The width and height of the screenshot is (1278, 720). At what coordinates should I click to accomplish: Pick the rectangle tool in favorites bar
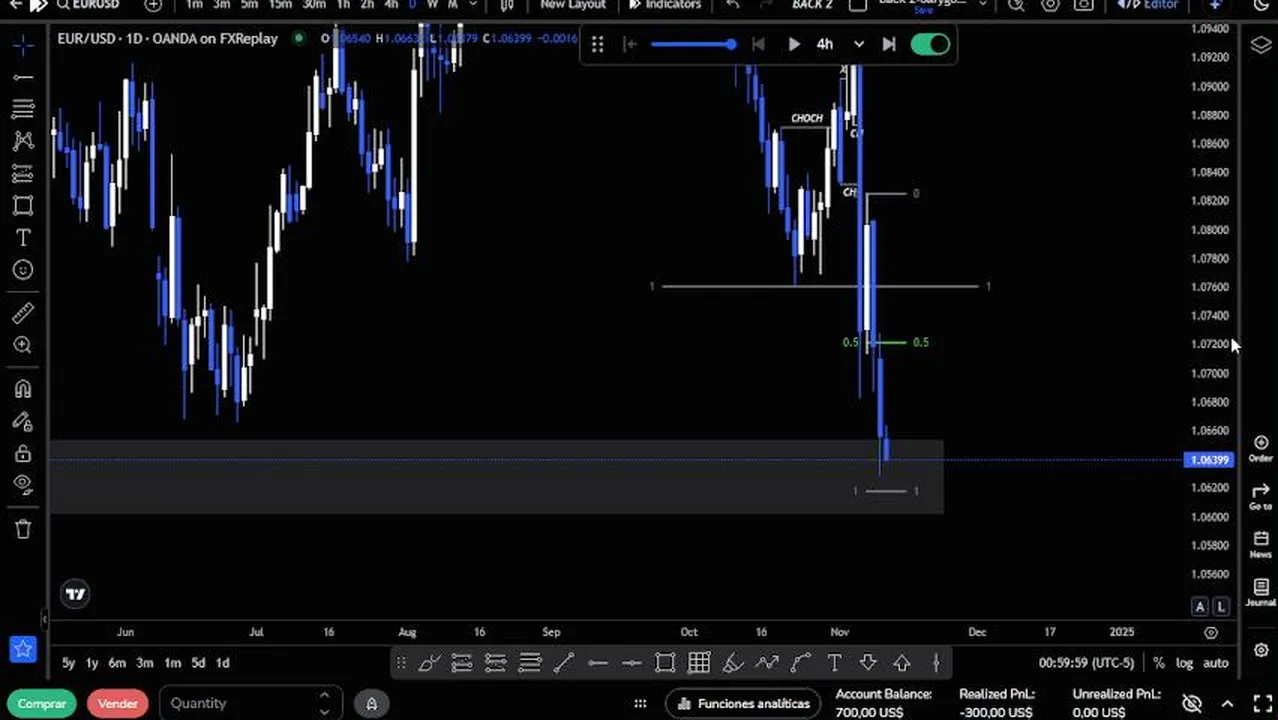[664, 662]
